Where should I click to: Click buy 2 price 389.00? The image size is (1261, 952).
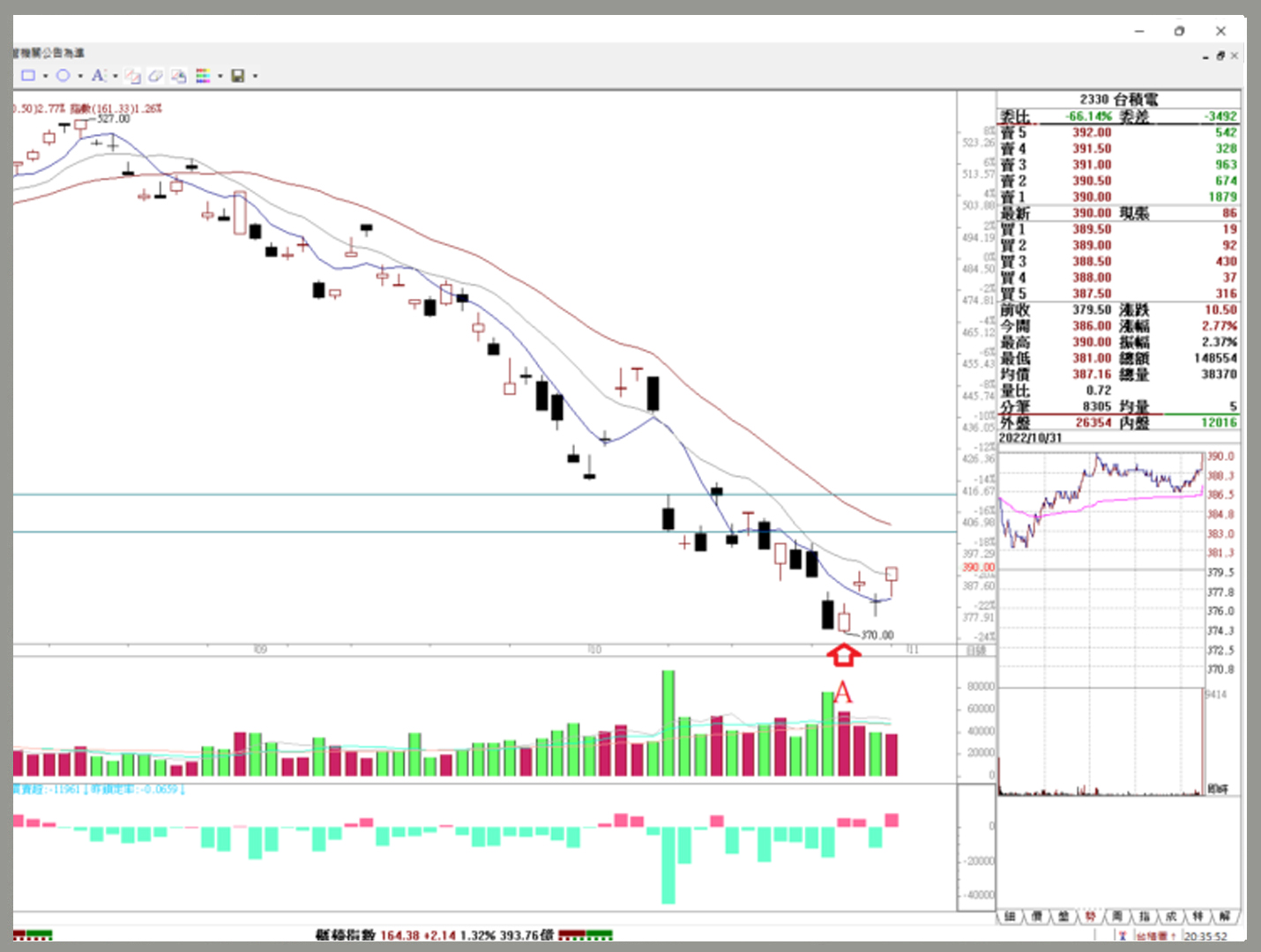pos(1092,245)
